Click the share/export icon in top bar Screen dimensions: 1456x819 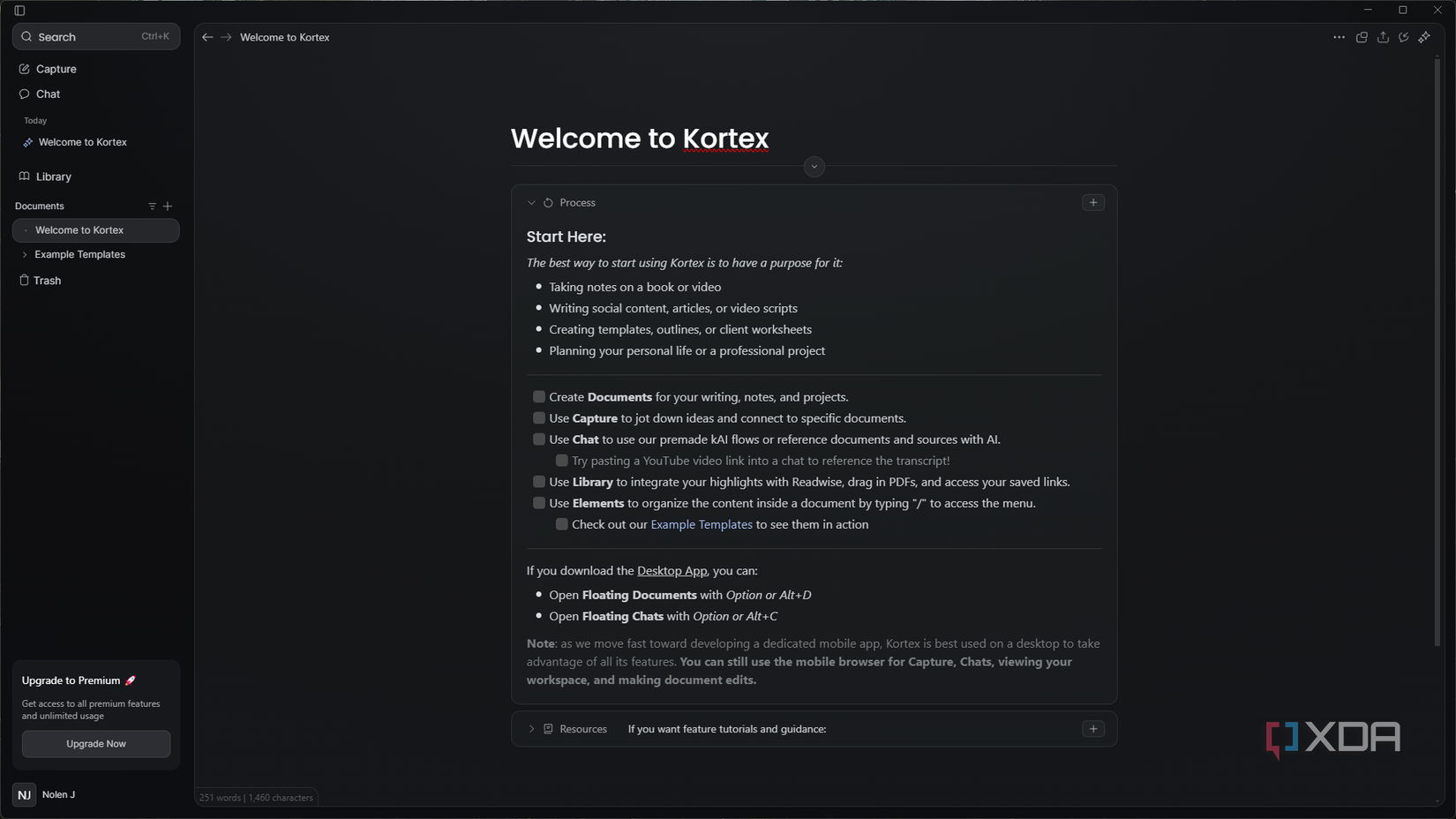tap(1383, 37)
